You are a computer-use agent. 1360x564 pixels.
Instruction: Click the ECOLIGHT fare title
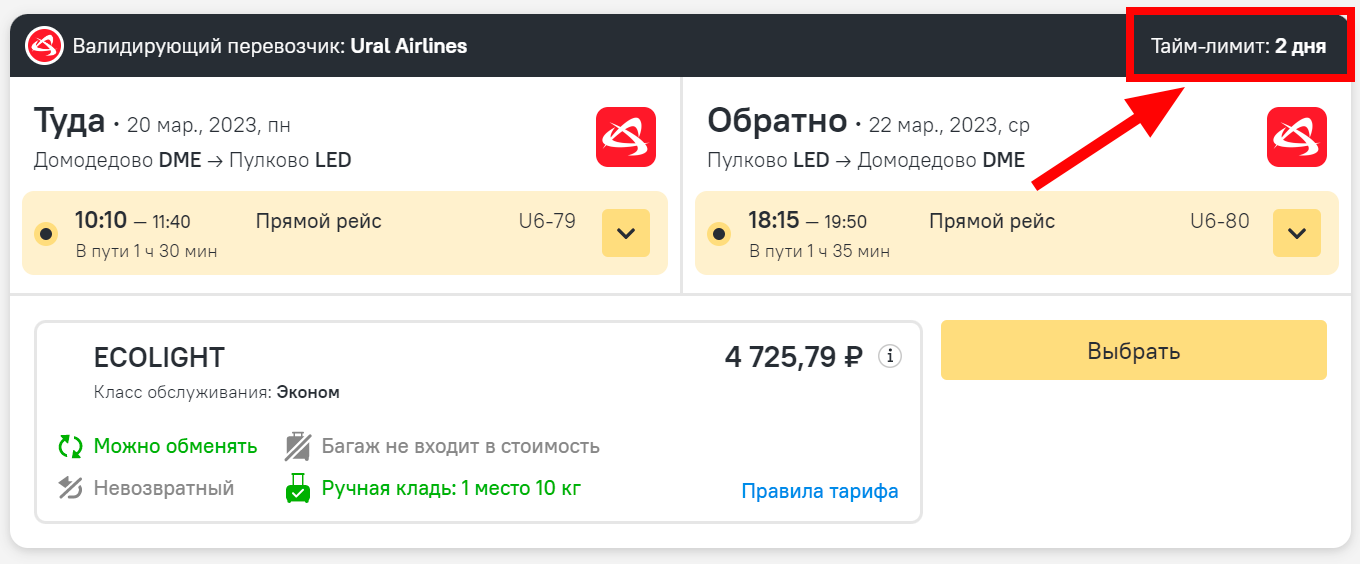point(159,357)
